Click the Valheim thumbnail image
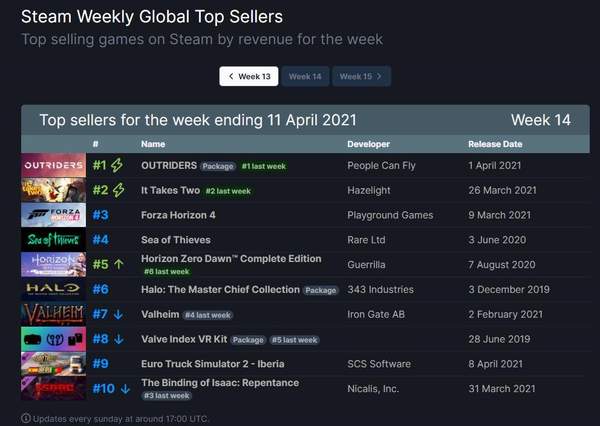Screen dimensions: 600x426 (x=53, y=315)
